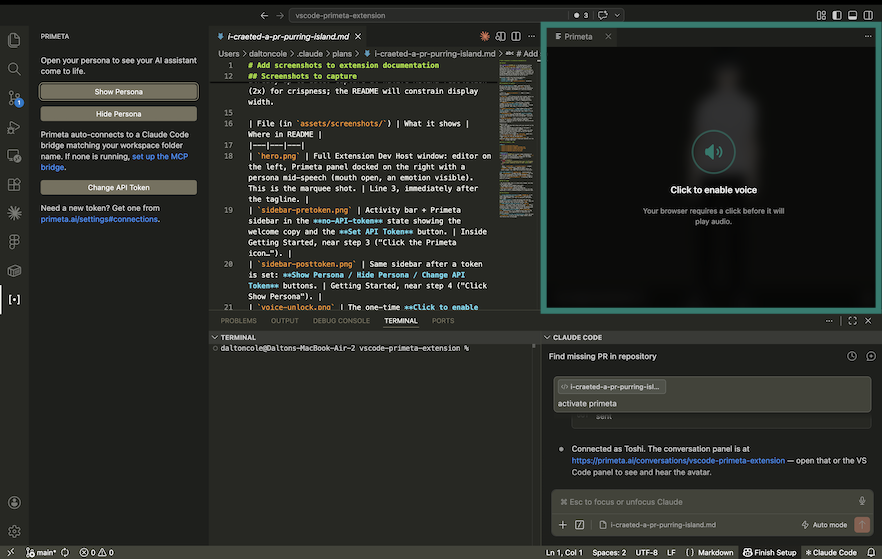
Task: Select the 'plans' breadcrumb segment
Action: (341, 53)
